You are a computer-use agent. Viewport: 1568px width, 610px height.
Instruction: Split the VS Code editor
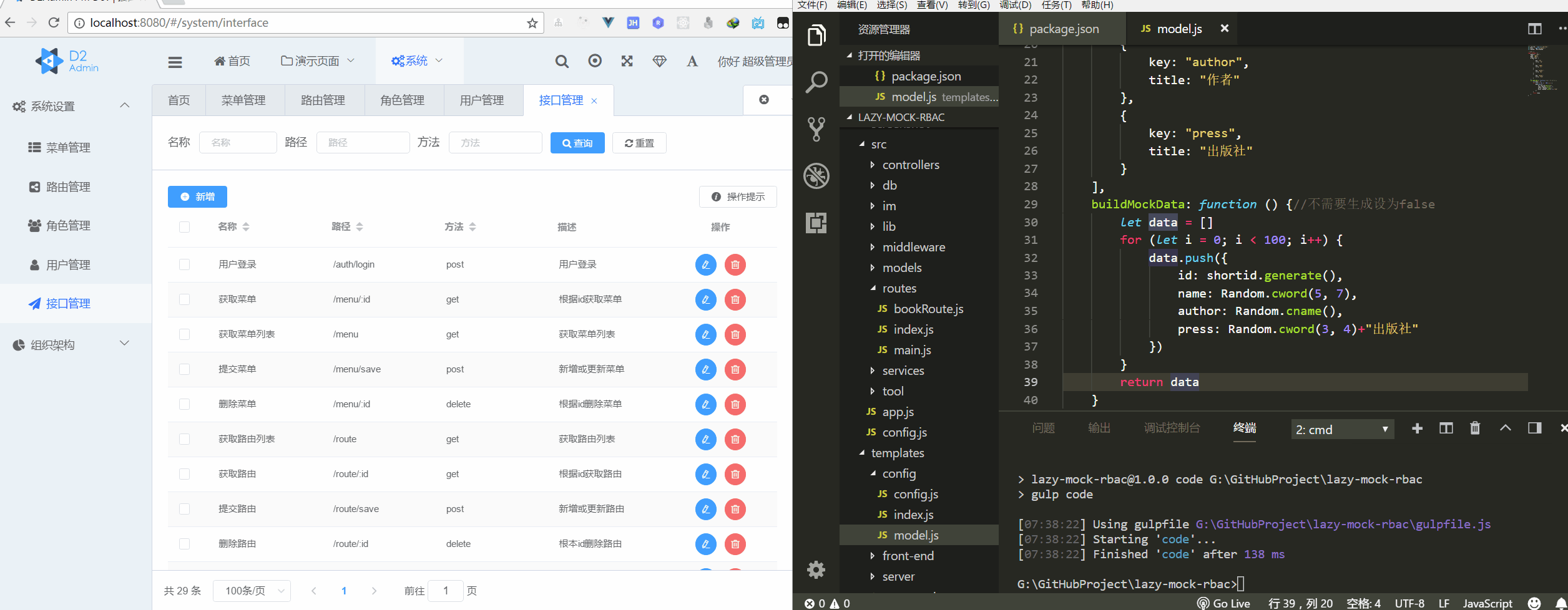(1534, 29)
